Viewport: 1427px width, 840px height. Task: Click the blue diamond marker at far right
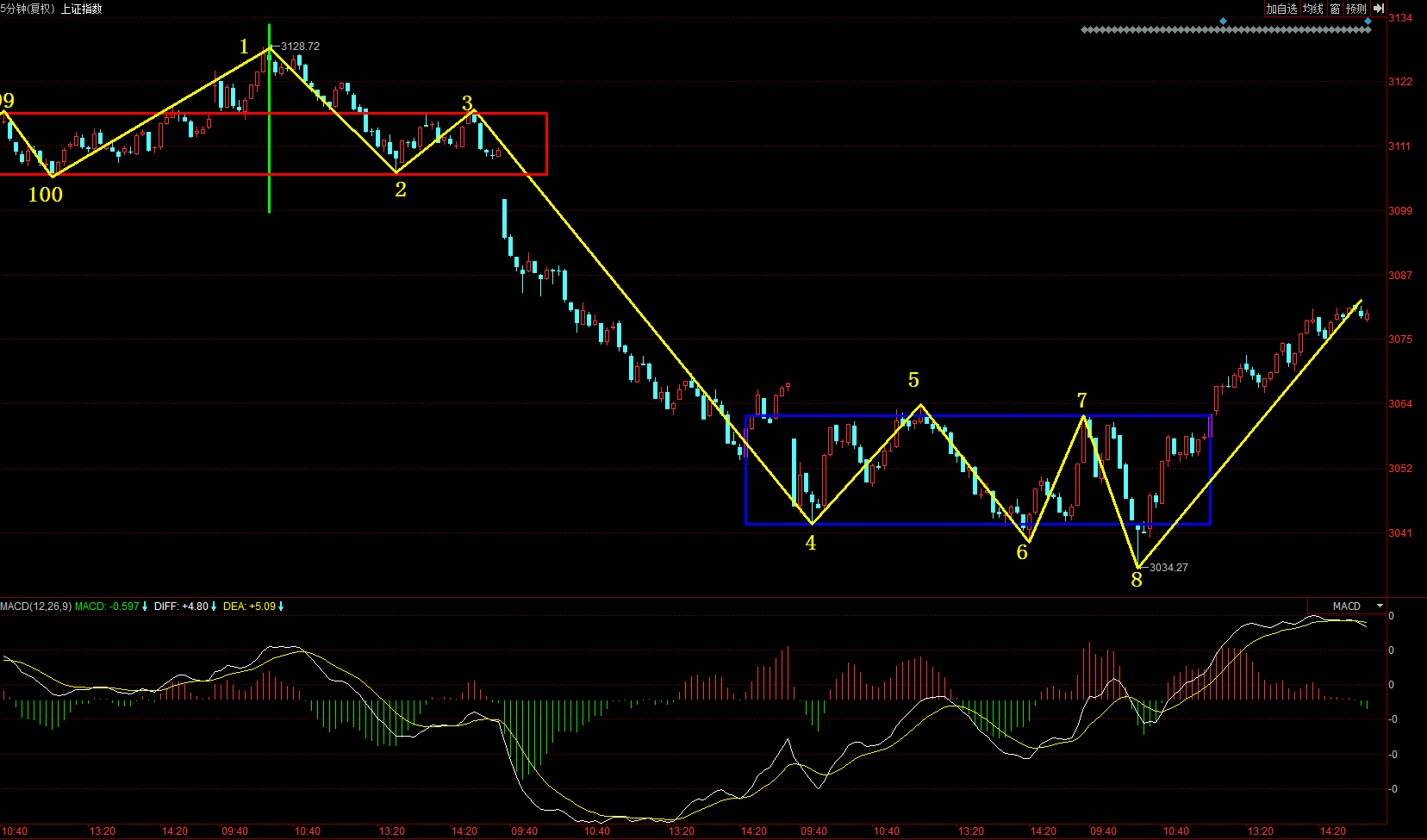tap(1368, 21)
